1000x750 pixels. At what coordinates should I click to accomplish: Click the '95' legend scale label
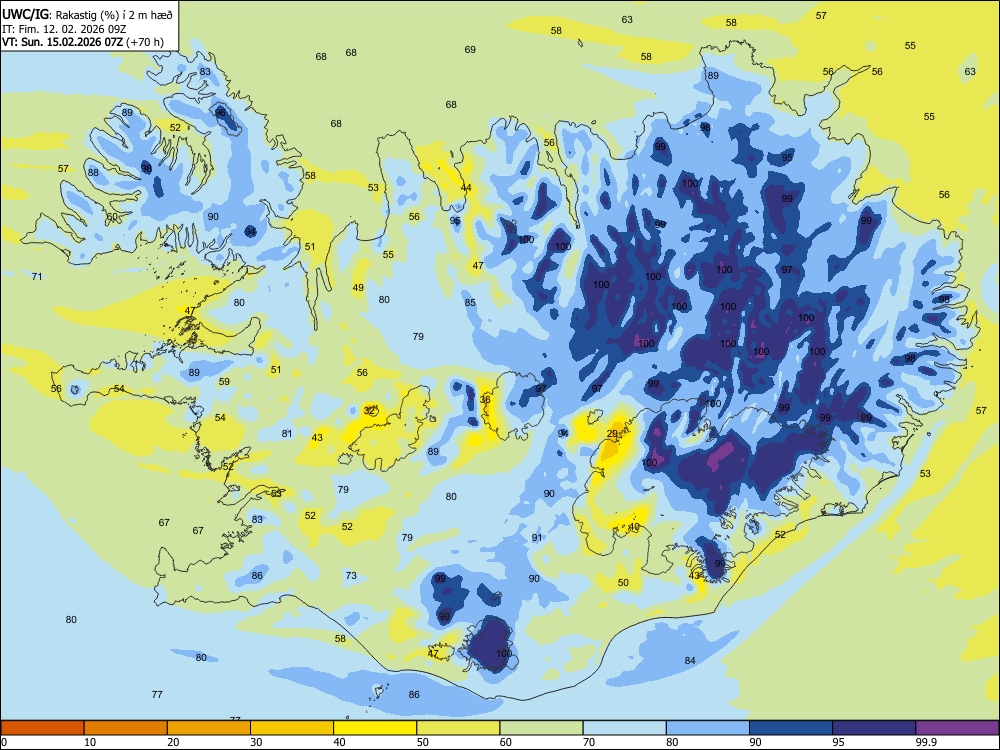coord(838,742)
